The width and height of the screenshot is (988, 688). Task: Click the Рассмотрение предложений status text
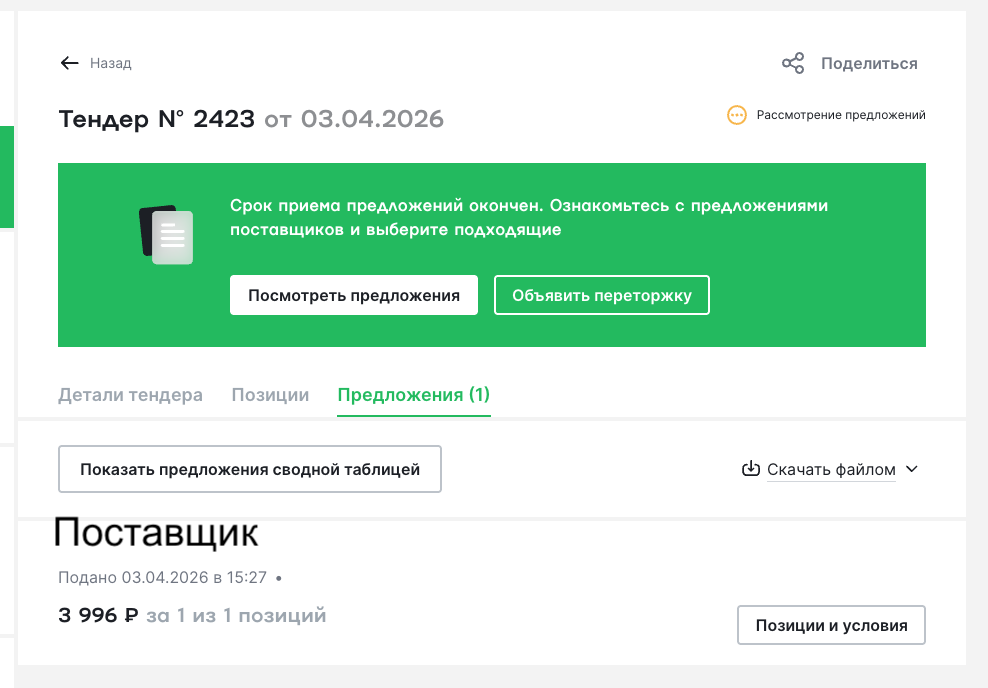click(841, 115)
